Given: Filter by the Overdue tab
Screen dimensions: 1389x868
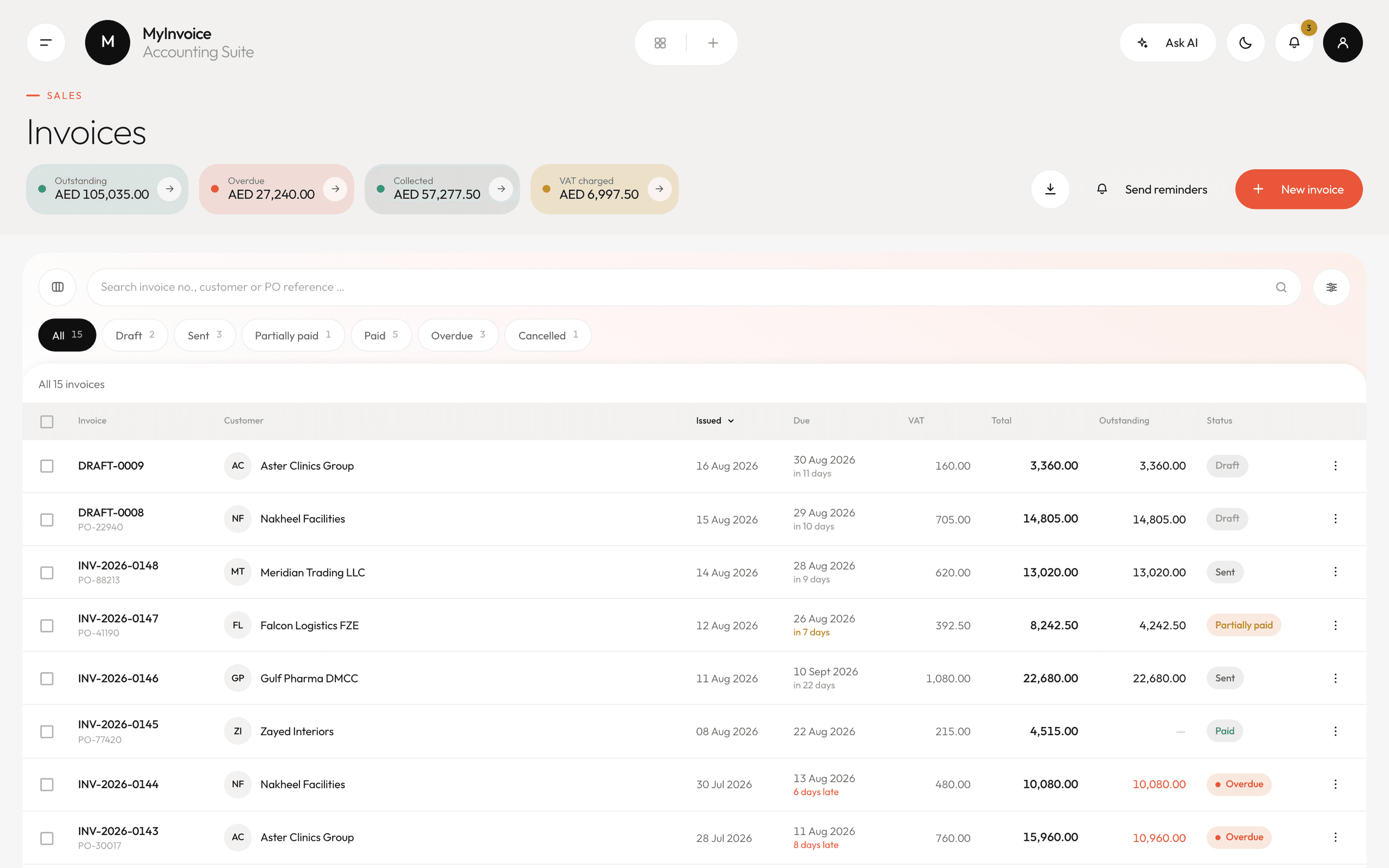Looking at the screenshot, I should (x=458, y=335).
